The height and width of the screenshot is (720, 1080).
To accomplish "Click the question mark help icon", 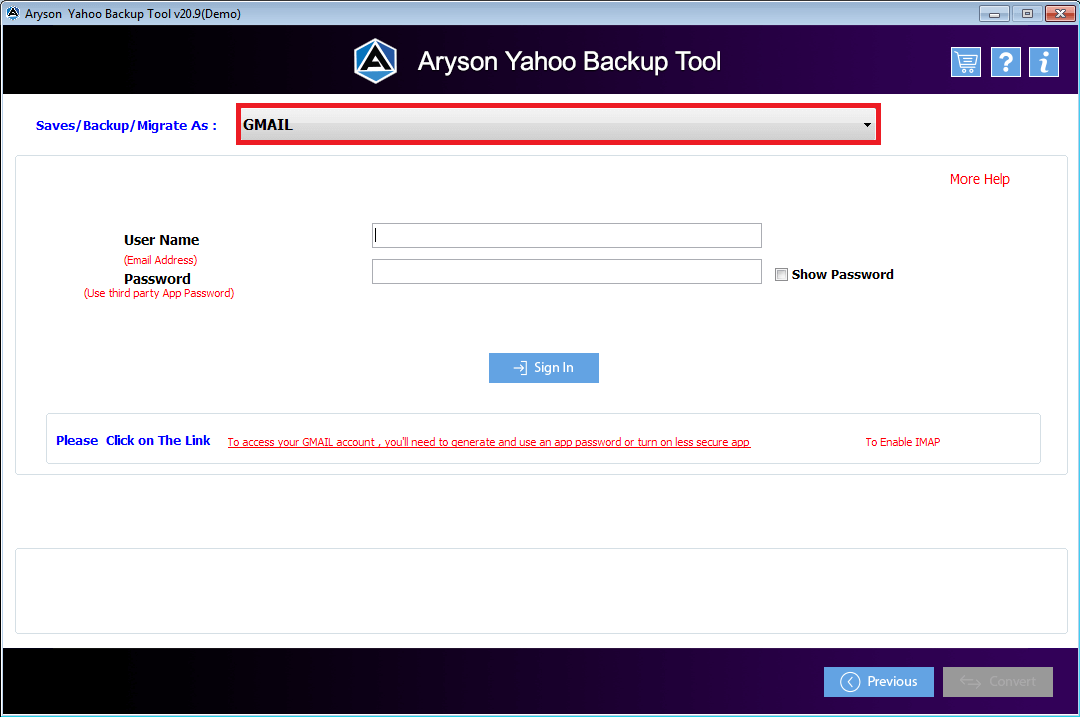I will tap(1006, 63).
